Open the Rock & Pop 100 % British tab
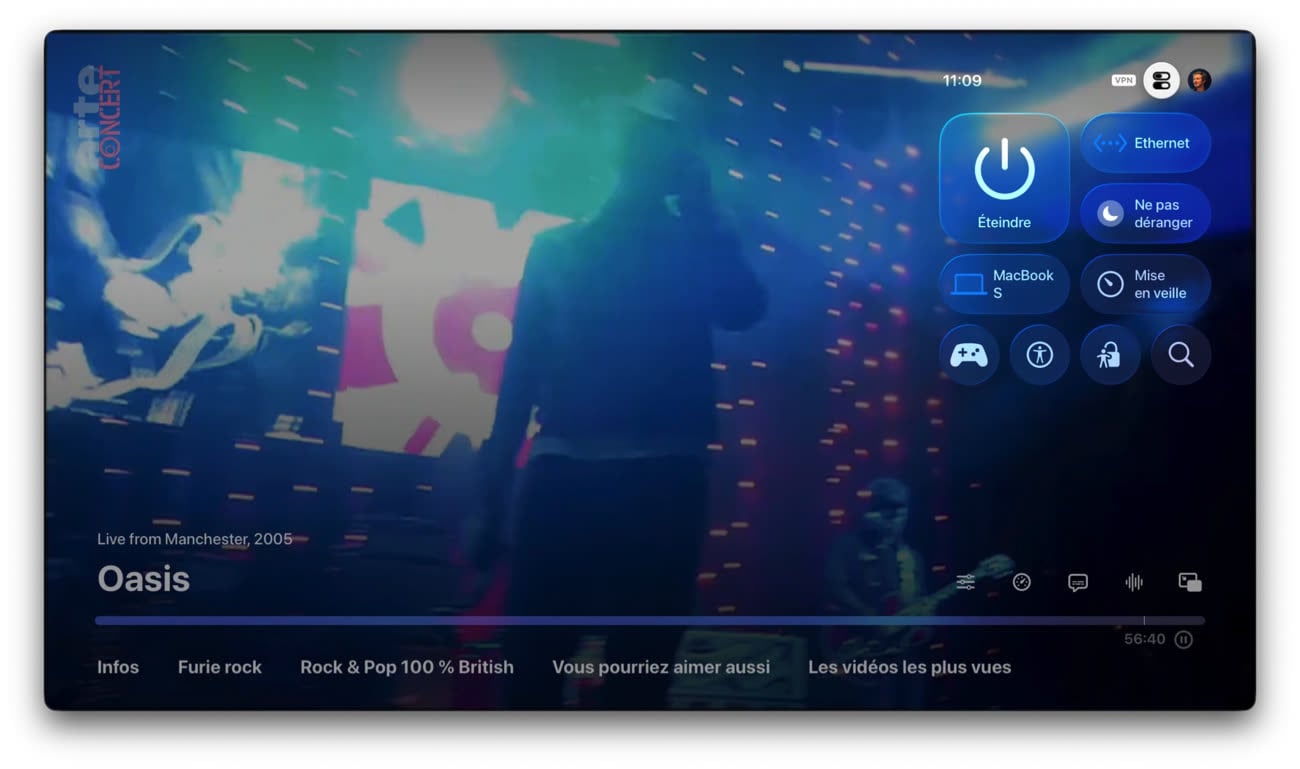Screen dimensions: 1300x769 [x=407, y=667]
